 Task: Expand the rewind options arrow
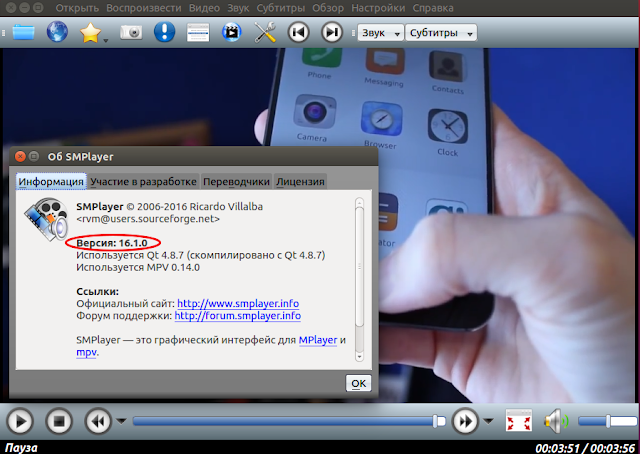121,421
